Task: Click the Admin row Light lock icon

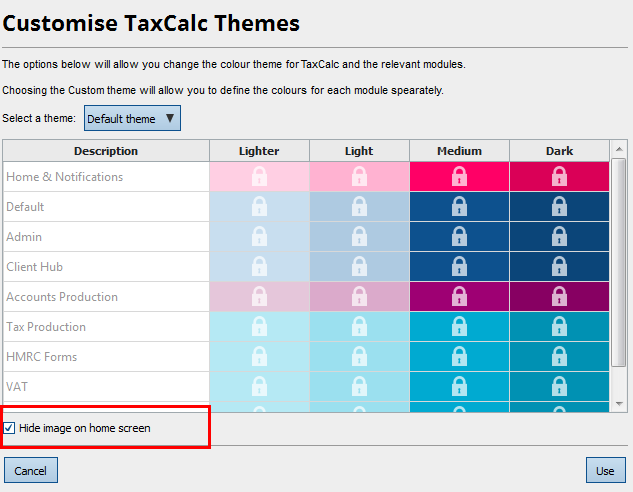Action: click(359, 237)
